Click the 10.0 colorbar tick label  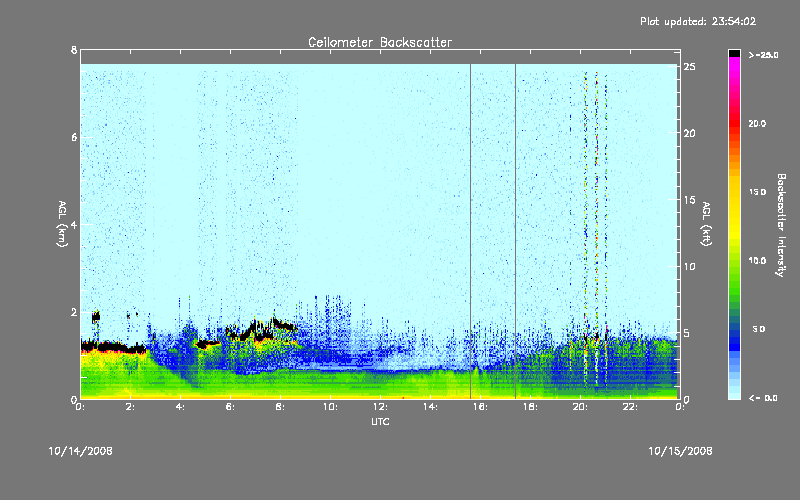click(x=757, y=261)
